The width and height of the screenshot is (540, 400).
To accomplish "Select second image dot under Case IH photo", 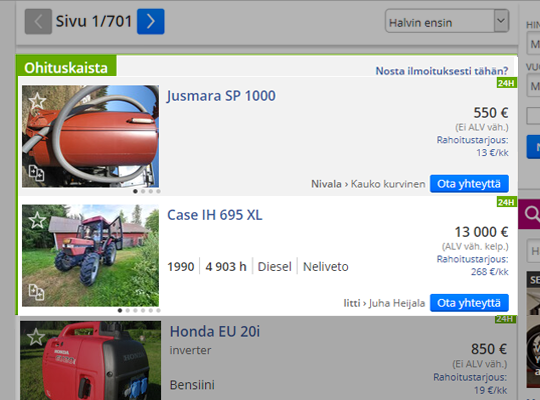I will point(127,310).
